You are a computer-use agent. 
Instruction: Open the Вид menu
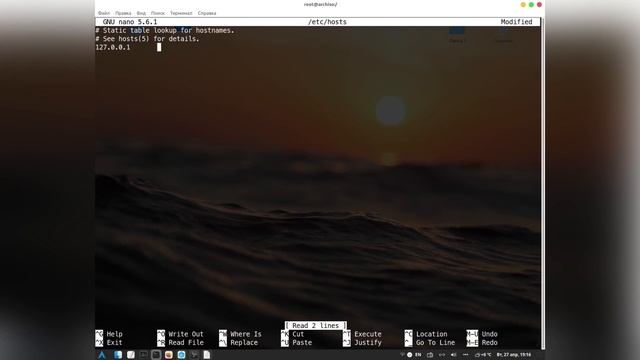pyautogui.click(x=141, y=13)
